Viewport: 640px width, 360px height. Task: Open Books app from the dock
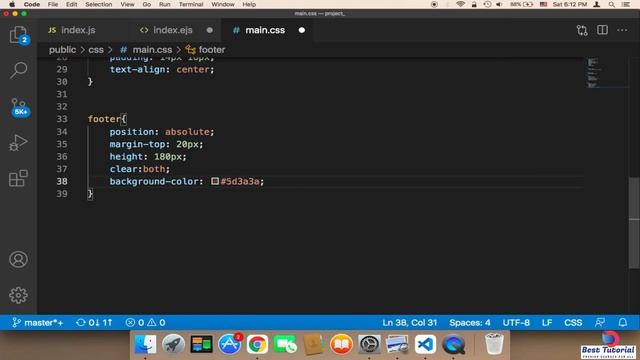[x=341, y=344]
